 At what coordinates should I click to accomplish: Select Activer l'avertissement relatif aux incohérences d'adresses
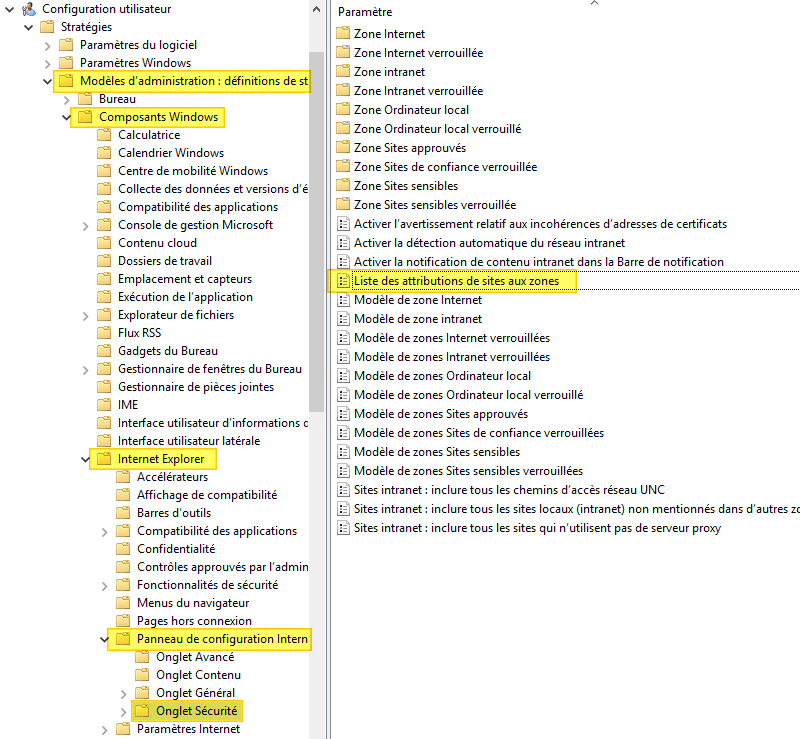pos(540,224)
